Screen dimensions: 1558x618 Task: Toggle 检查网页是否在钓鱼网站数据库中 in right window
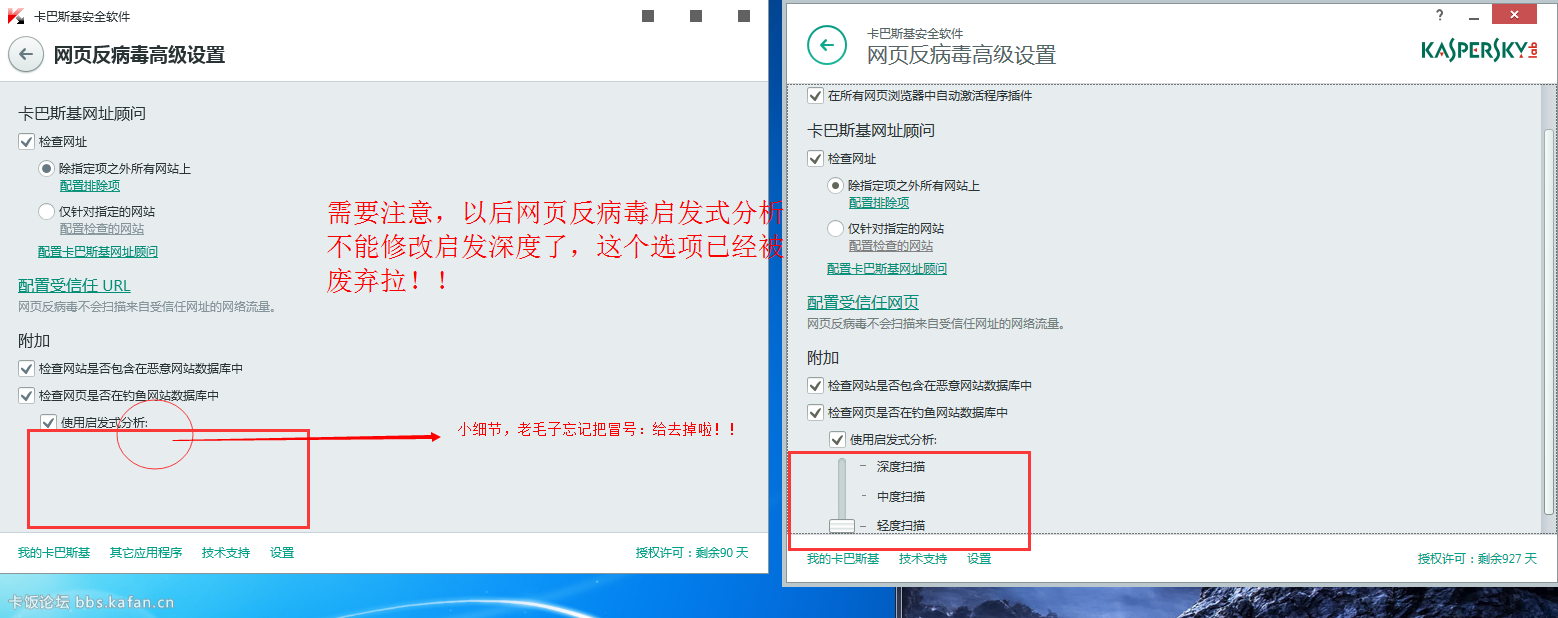point(816,412)
